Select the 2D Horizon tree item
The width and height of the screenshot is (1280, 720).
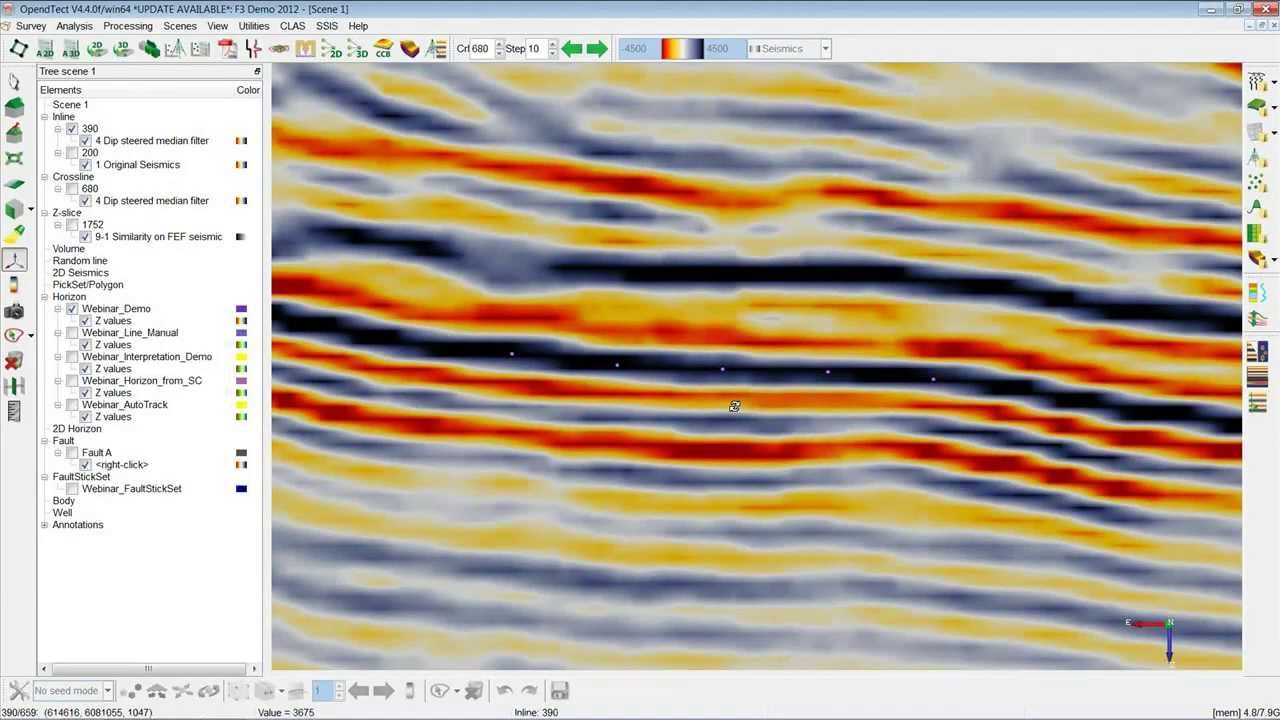point(77,429)
